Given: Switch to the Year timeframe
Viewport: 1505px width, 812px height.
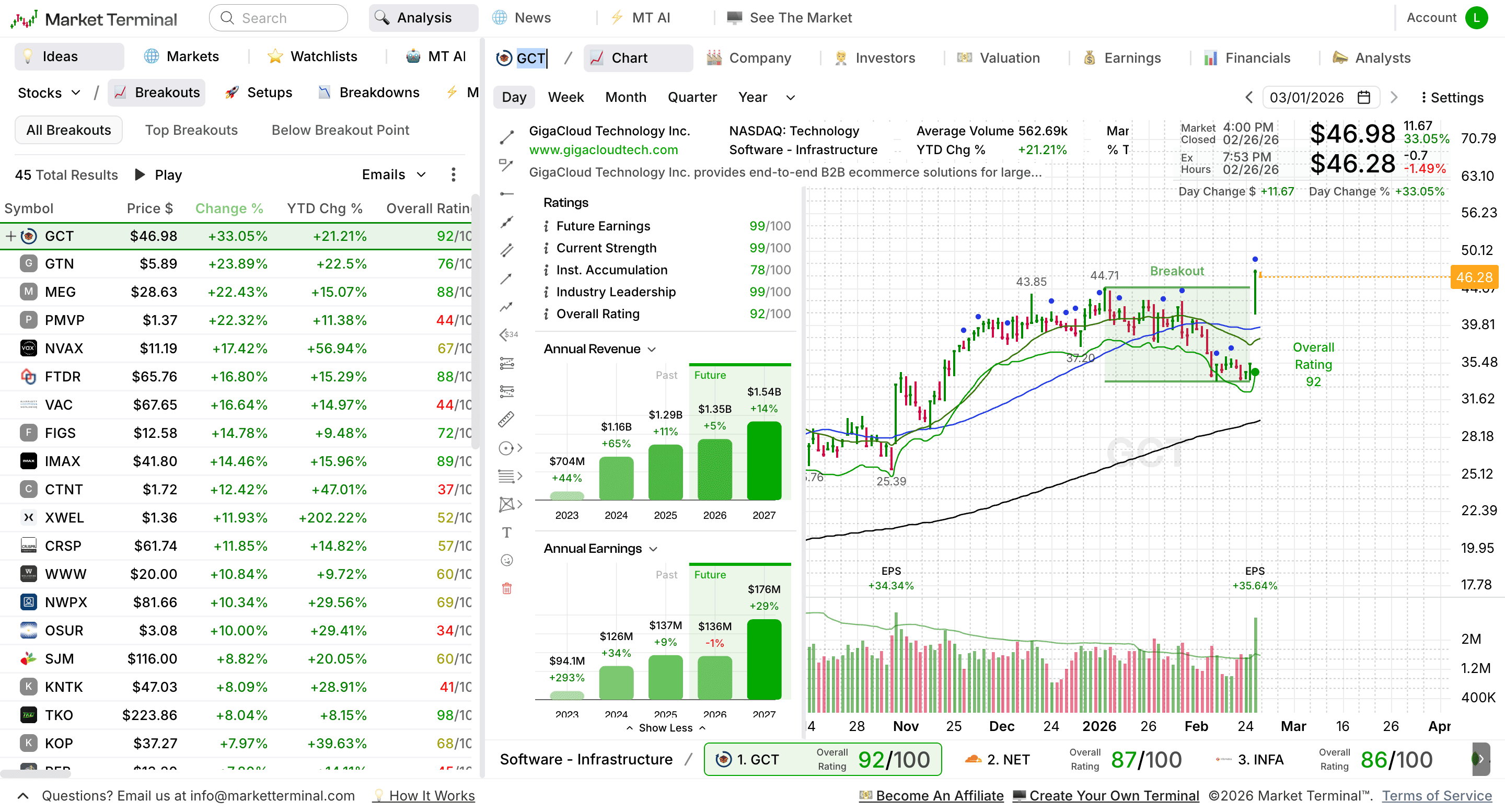Looking at the screenshot, I should tap(752, 97).
